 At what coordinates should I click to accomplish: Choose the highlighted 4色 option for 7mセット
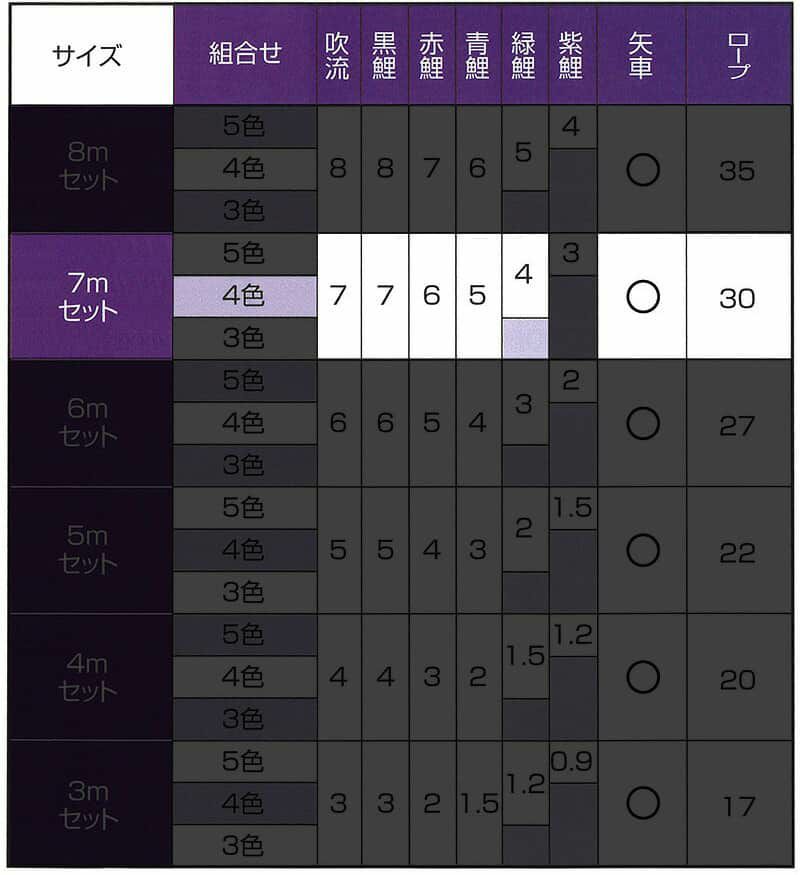[x=244, y=297]
